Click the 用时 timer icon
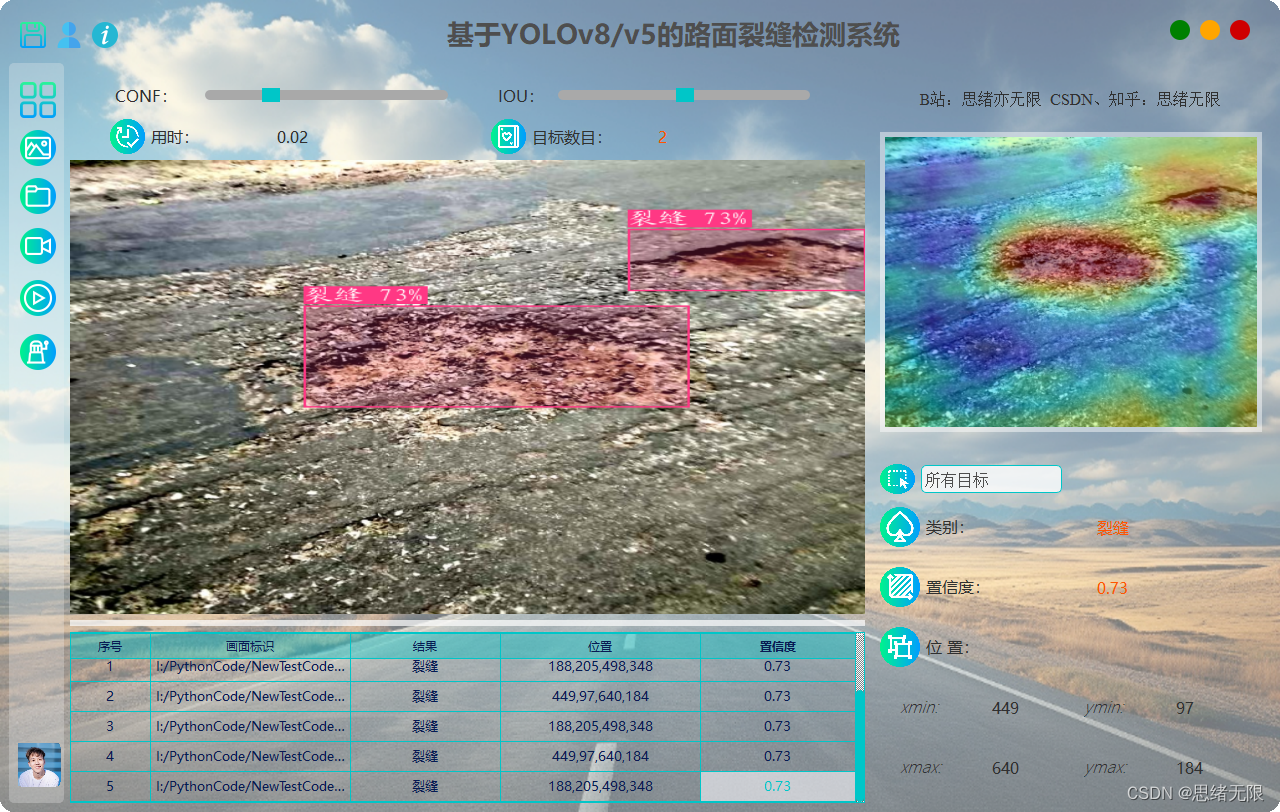The height and width of the screenshot is (812, 1280). point(126,137)
